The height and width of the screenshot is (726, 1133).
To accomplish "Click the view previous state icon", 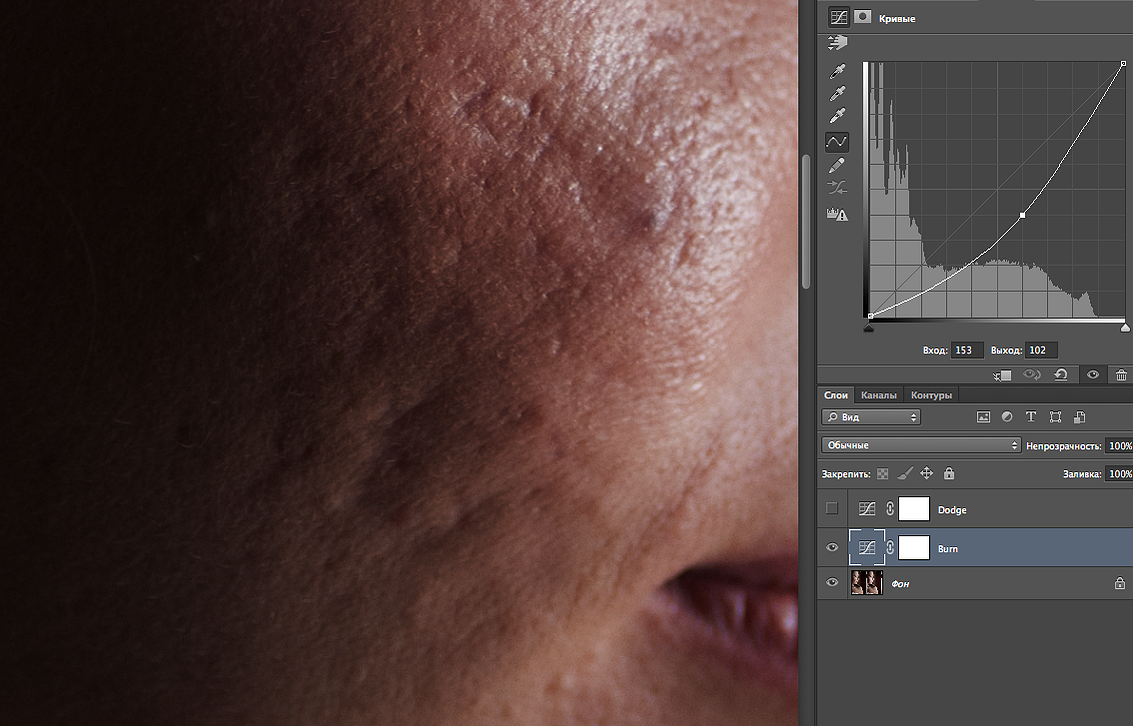I will 1032,374.
